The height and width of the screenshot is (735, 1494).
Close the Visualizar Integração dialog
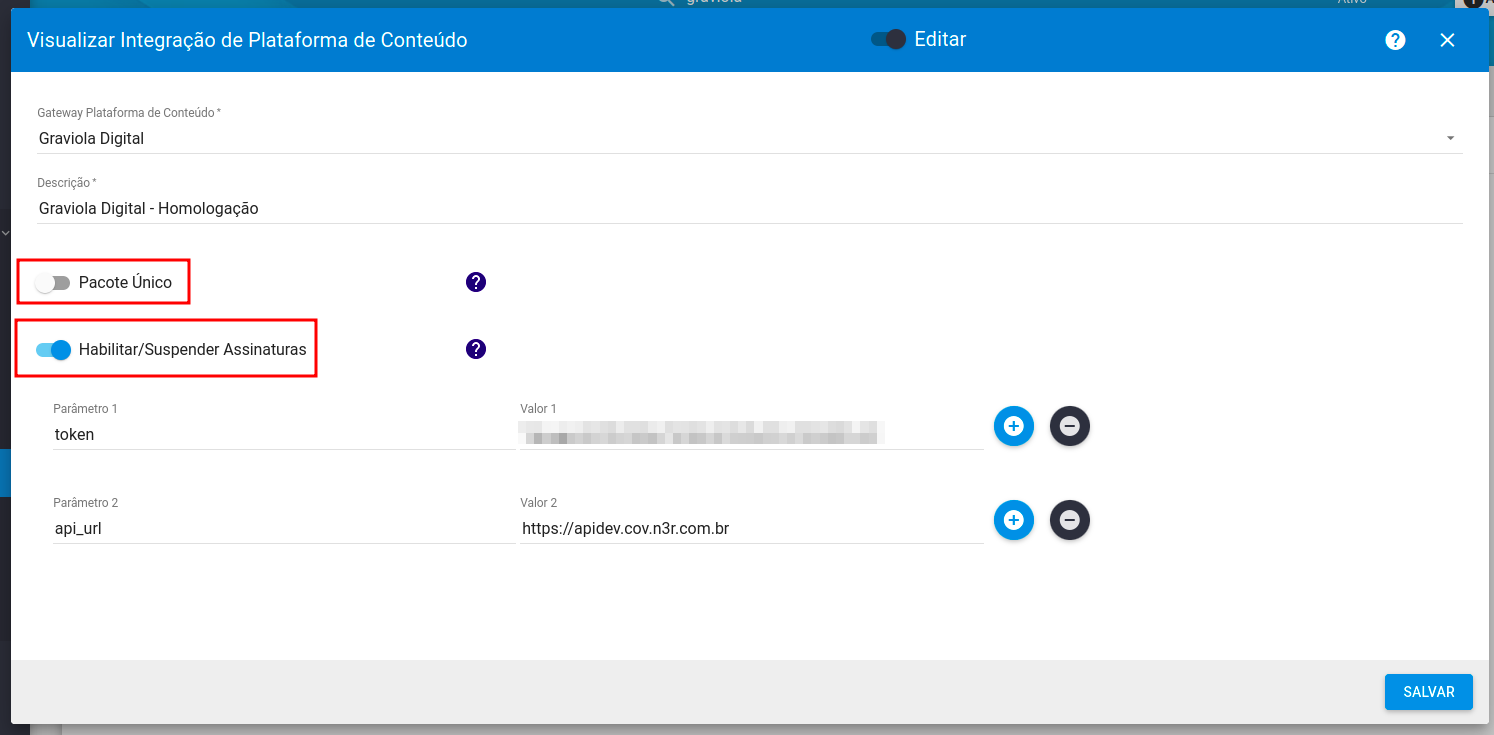tap(1447, 40)
